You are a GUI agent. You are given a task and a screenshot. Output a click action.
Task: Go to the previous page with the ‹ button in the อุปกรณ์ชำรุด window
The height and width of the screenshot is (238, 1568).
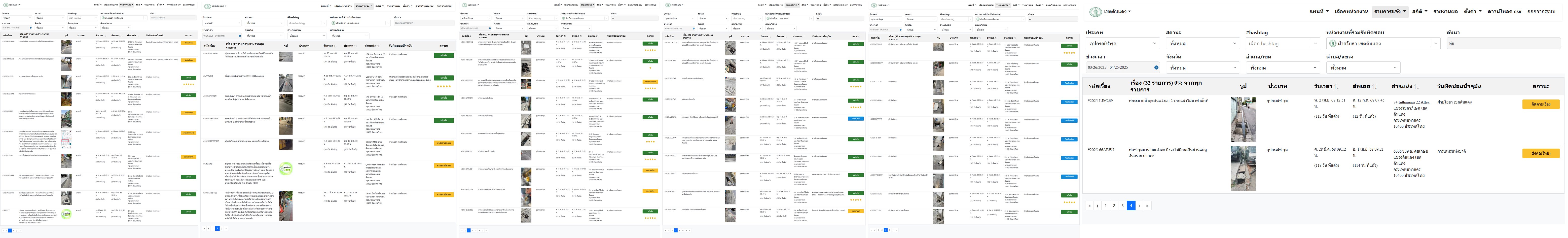coord(1098,206)
